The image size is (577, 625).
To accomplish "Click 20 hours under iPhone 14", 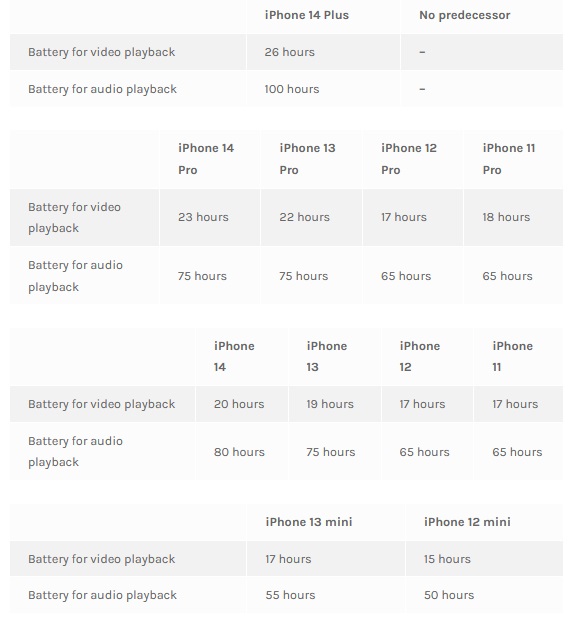I will click(x=239, y=404).
